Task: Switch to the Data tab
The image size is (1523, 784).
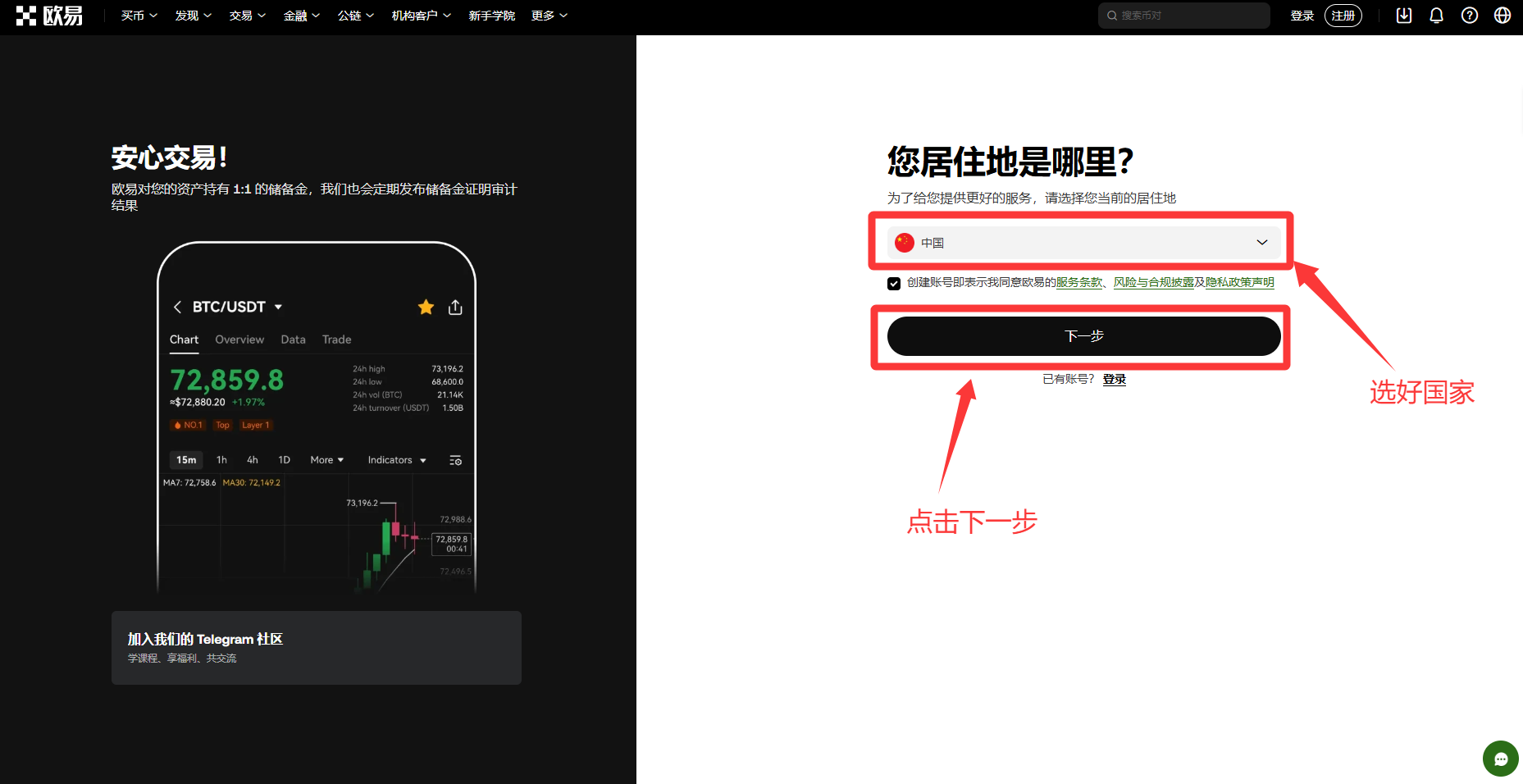Action: point(293,340)
